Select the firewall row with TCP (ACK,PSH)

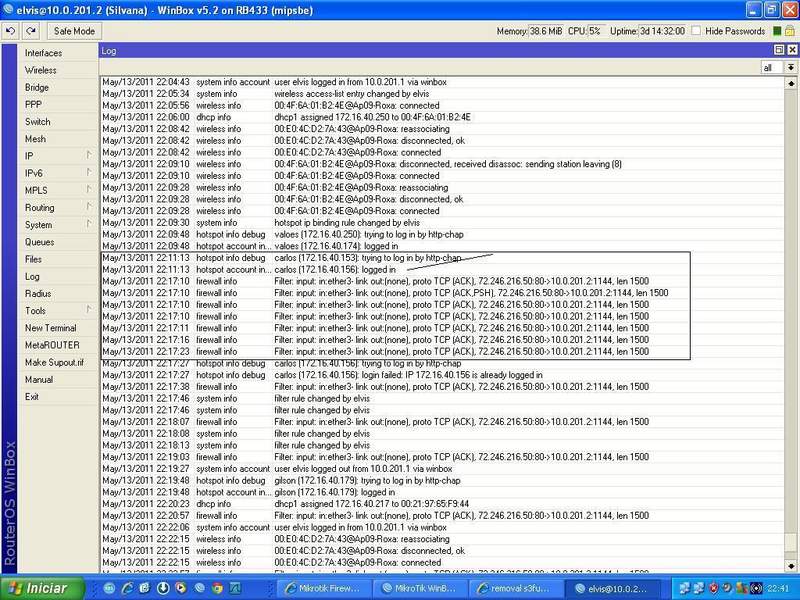[442, 293]
